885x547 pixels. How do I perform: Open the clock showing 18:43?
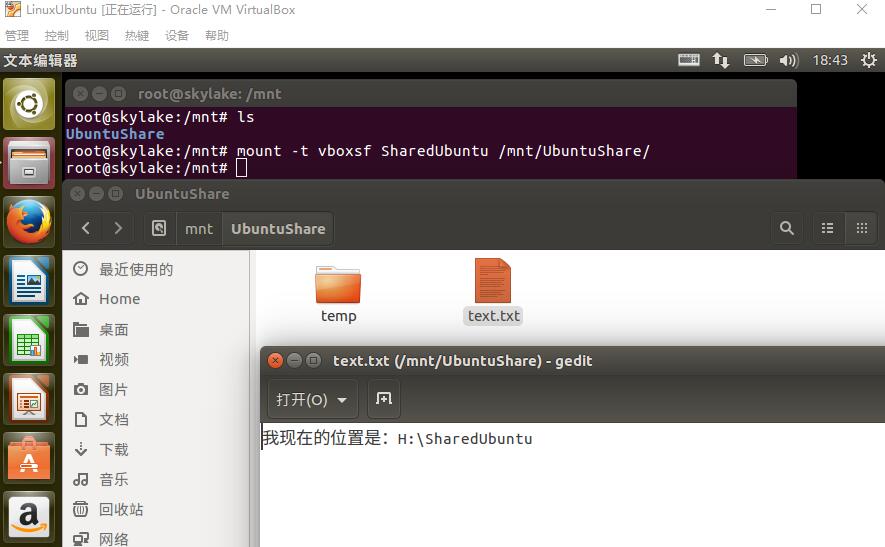click(830, 60)
